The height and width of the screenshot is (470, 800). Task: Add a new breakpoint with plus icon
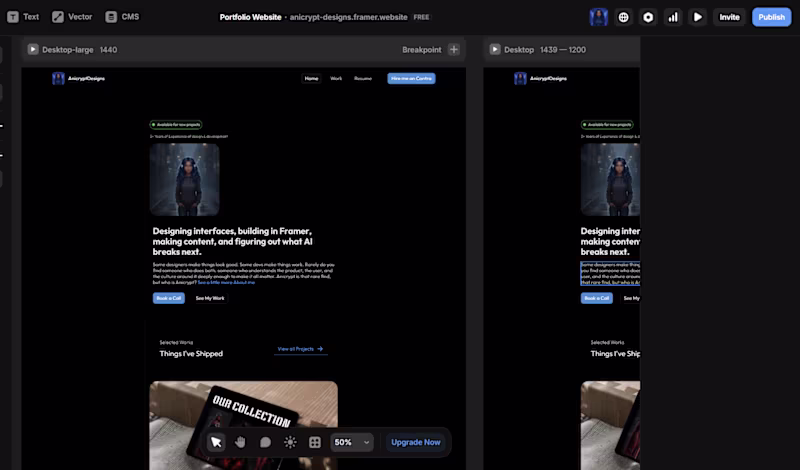[454, 50]
